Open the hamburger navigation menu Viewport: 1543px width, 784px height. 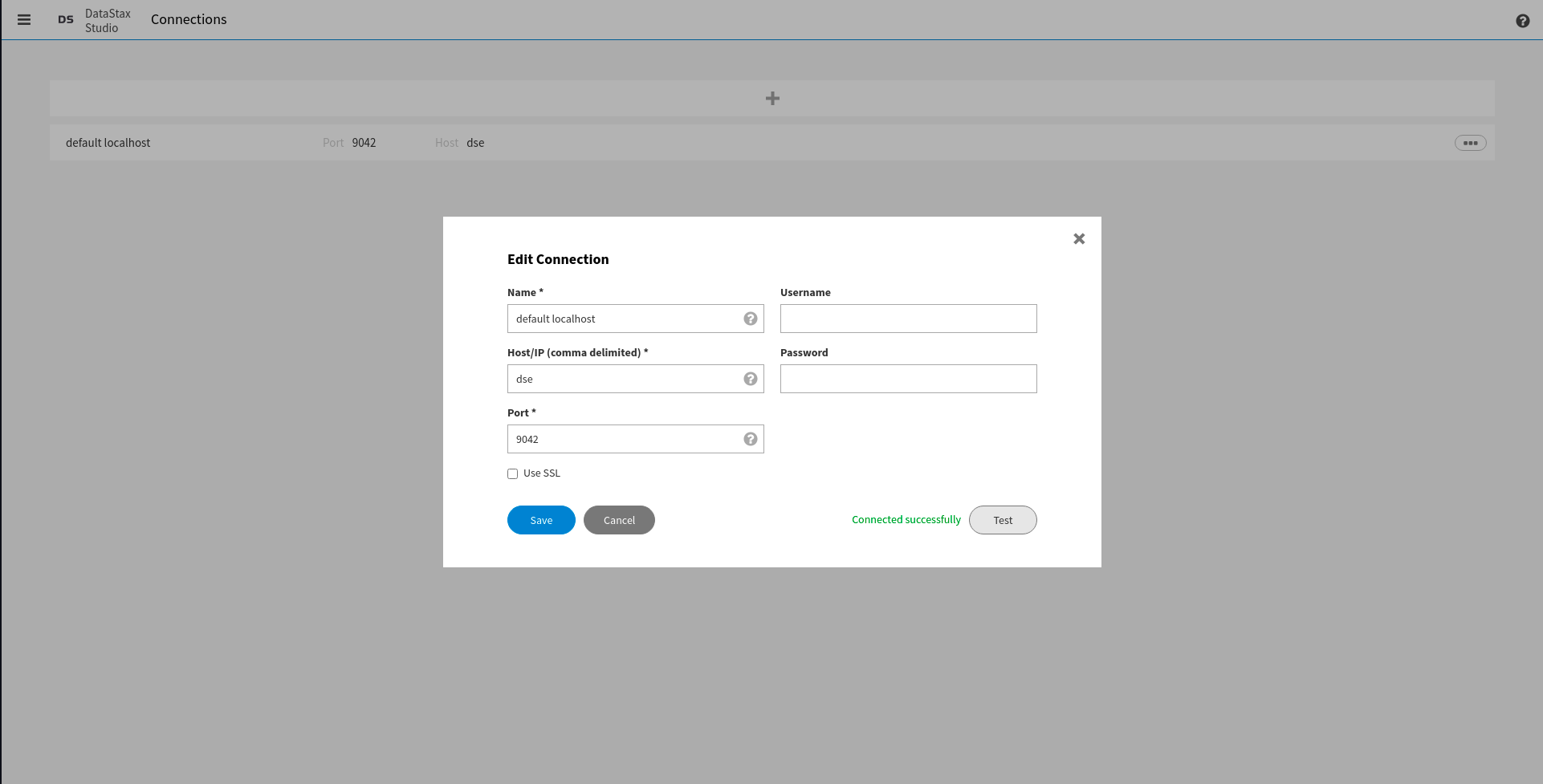(x=24, y=19)
